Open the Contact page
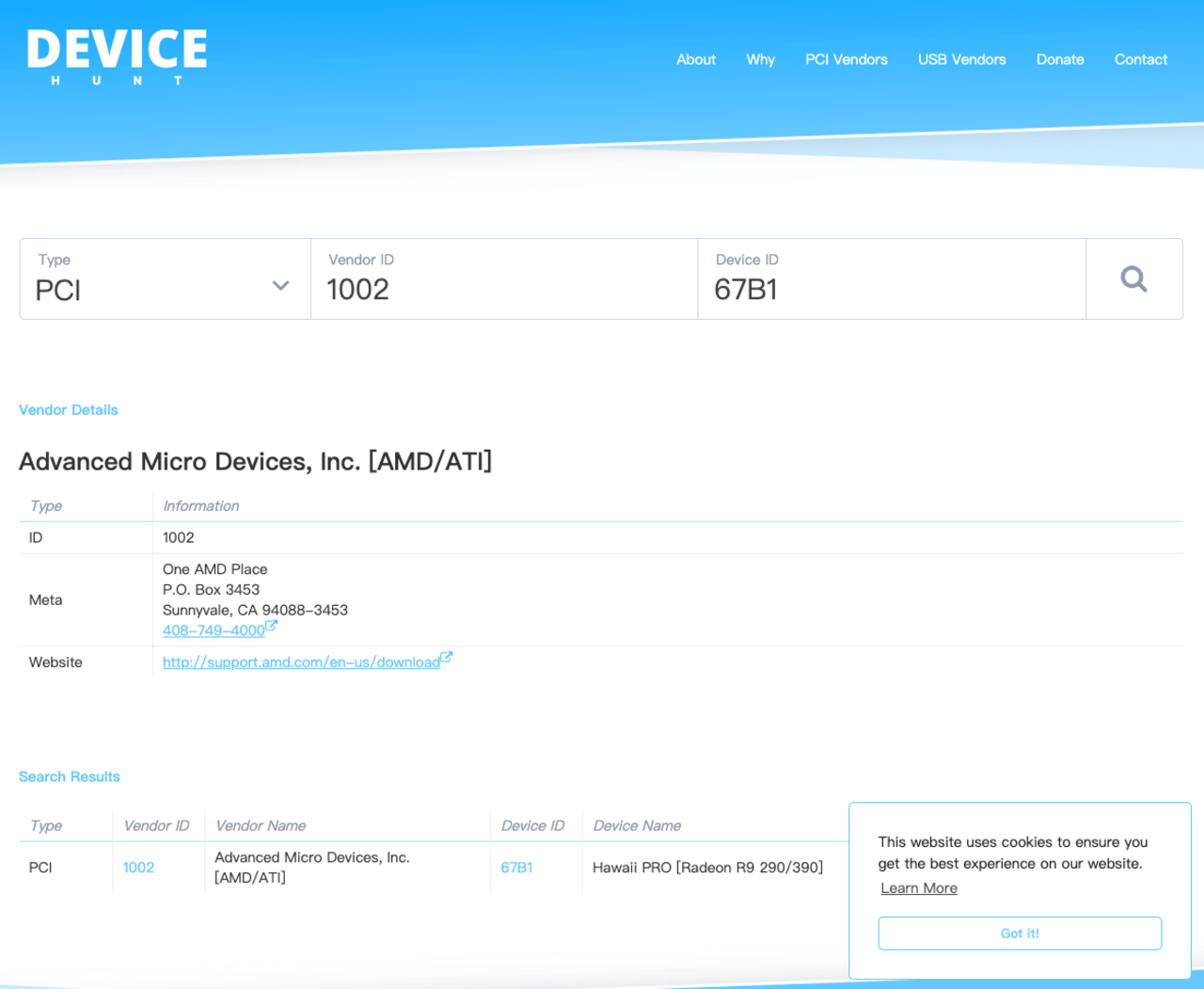Screen dimensions: 1204x989 click(x=1140, y=59)
